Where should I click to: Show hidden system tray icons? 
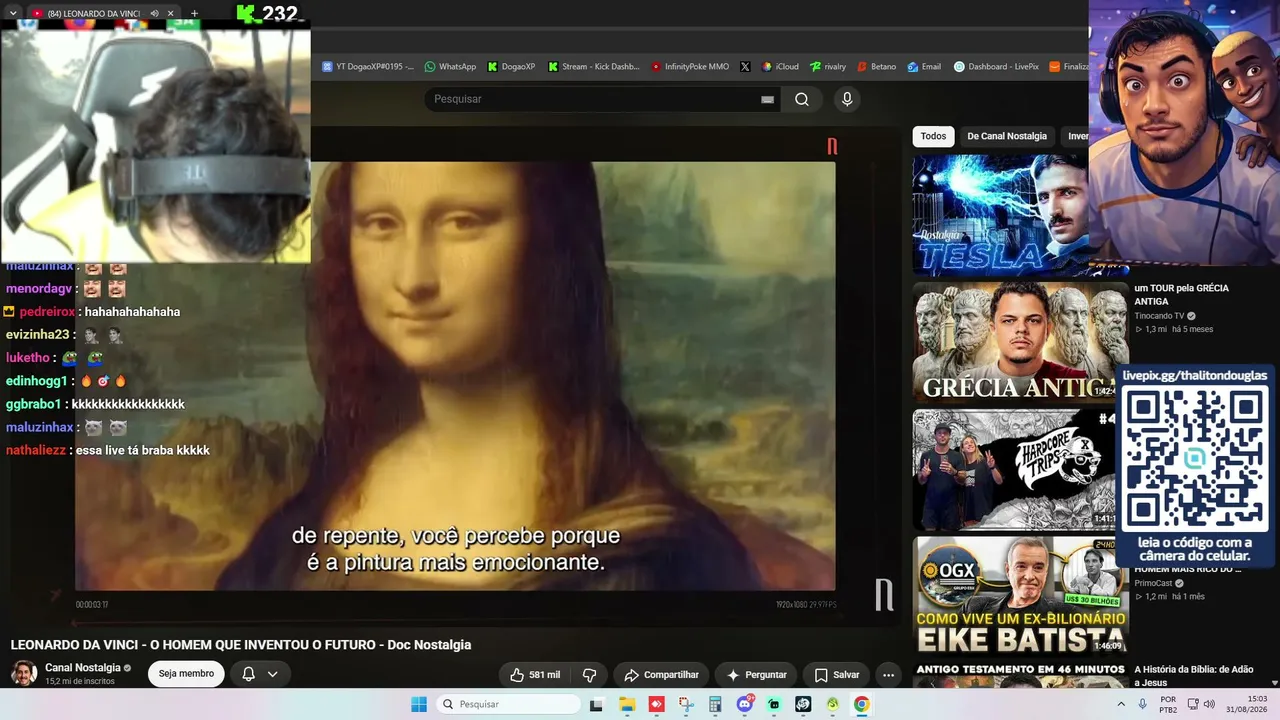[1121, 704]
